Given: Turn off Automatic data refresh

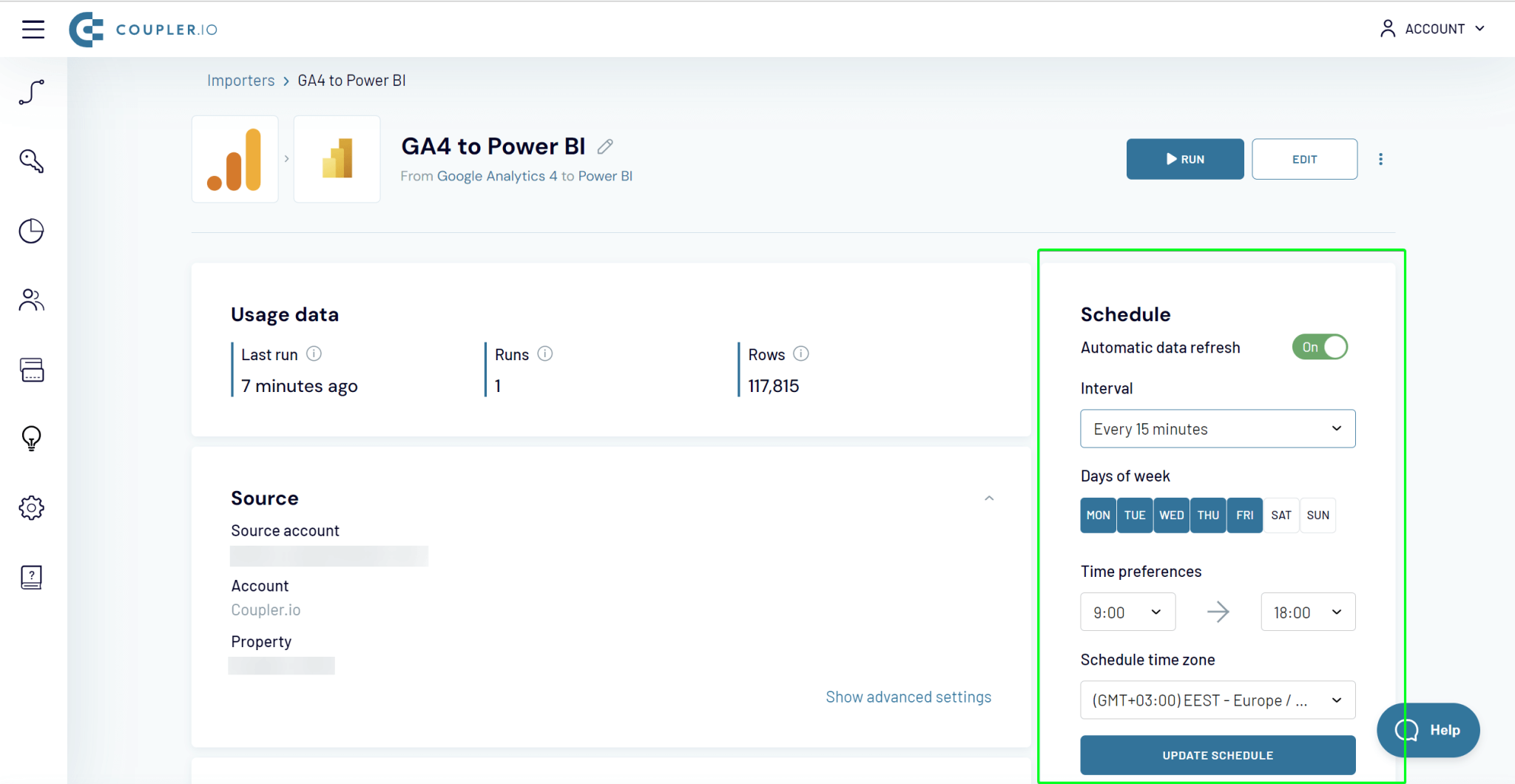Looking at the screenshot, I should click(1319, 346).
